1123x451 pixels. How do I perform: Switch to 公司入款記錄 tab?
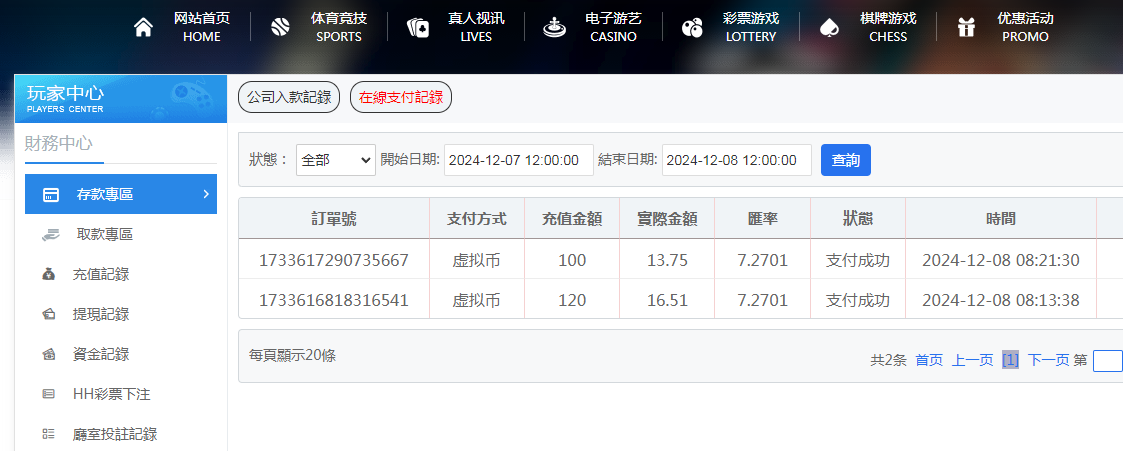click(x=289, y=98)
